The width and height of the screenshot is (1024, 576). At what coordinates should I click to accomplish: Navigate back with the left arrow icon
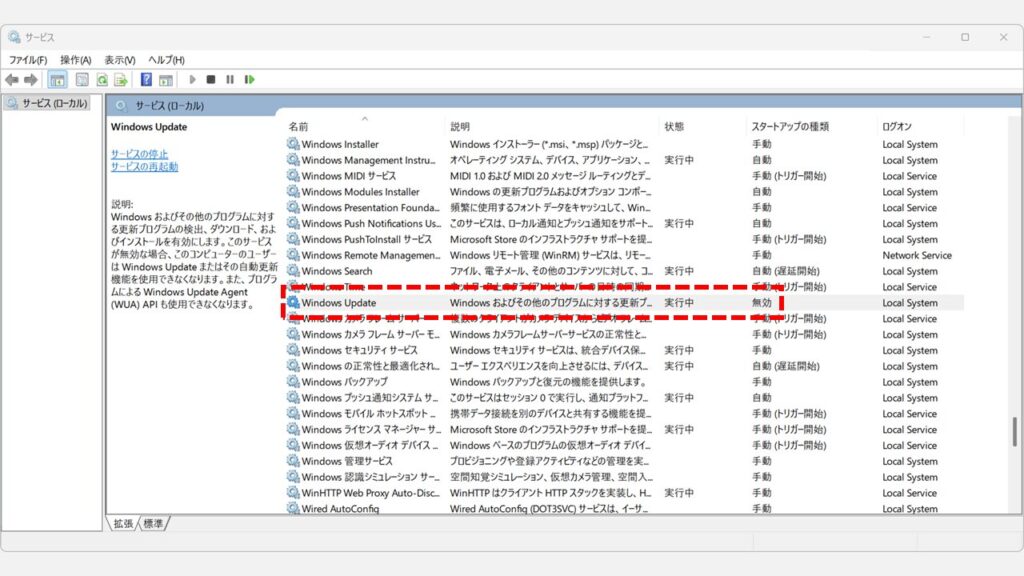(12, 80)
